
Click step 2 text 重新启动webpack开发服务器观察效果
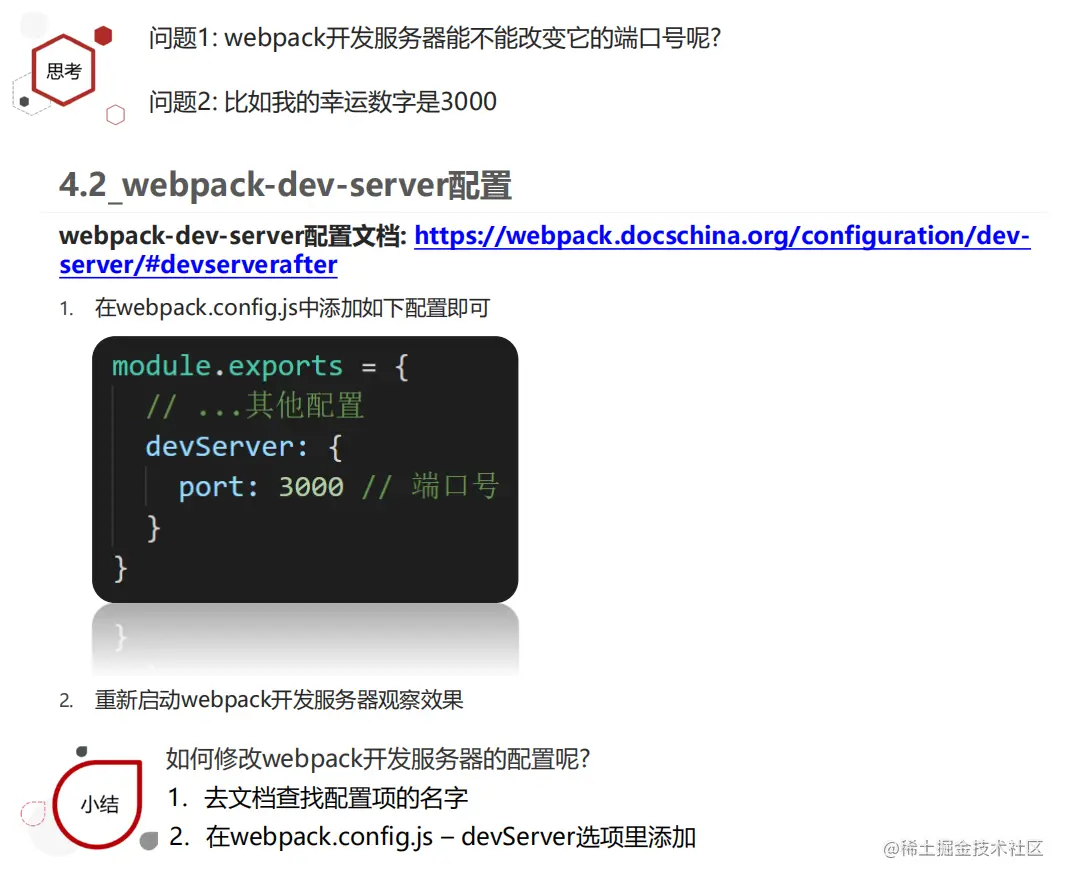click(279, 700)
